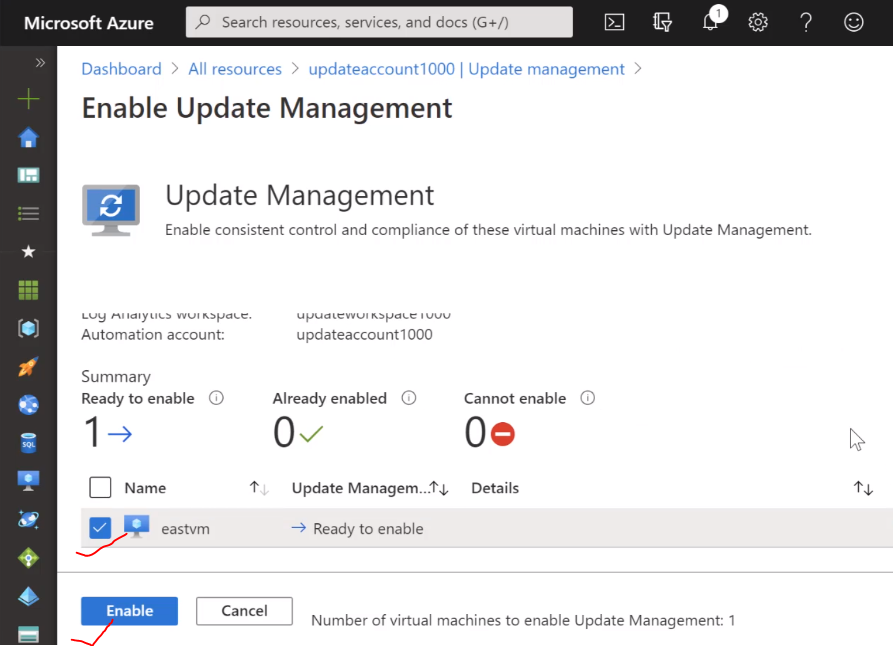Image resolution: width=893 pixels, height=646 pixels.
Task: Send feedback via the smiley icon
Action: [x=853, y=21]
